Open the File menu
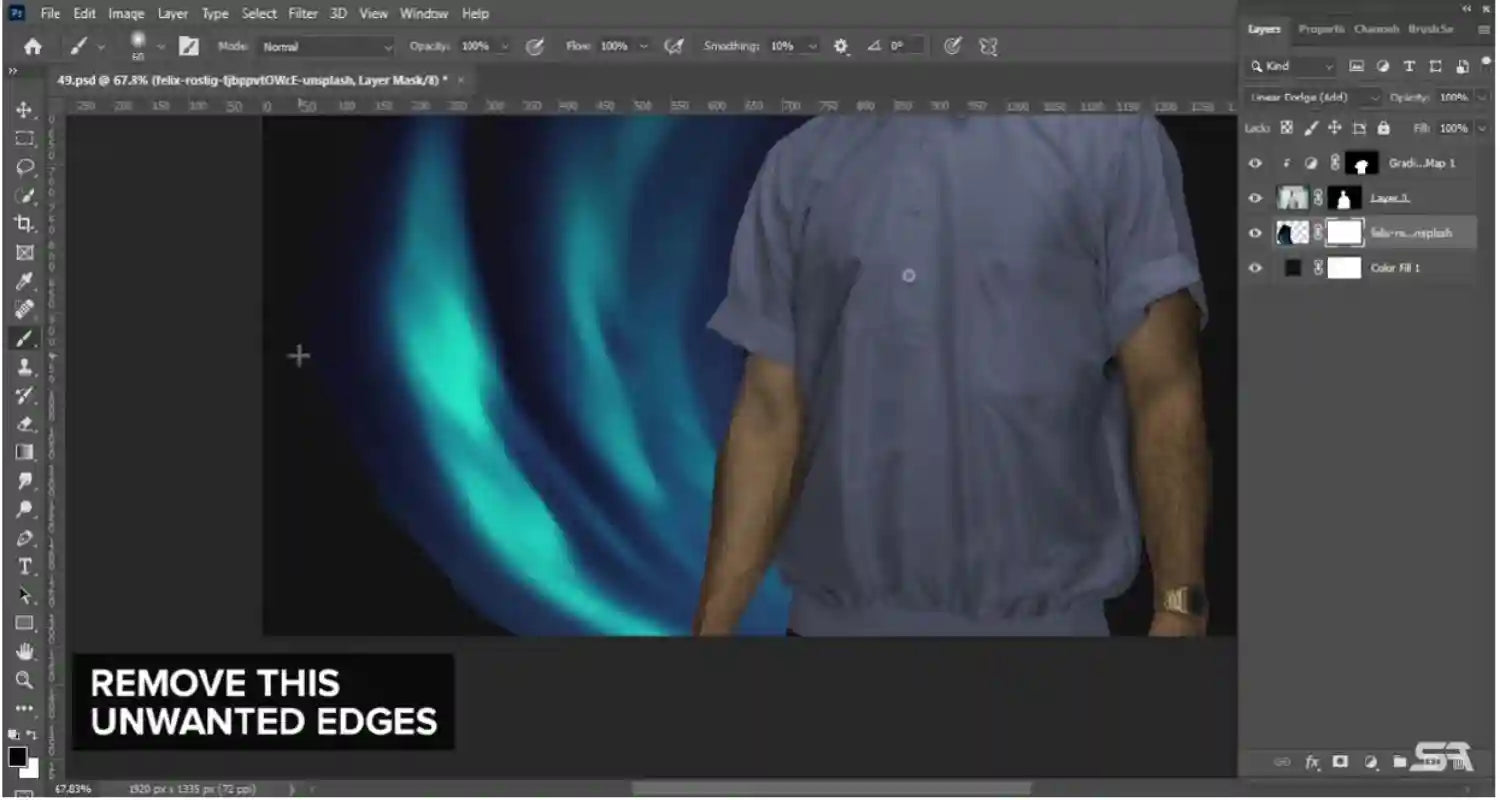 pos(50,14)
